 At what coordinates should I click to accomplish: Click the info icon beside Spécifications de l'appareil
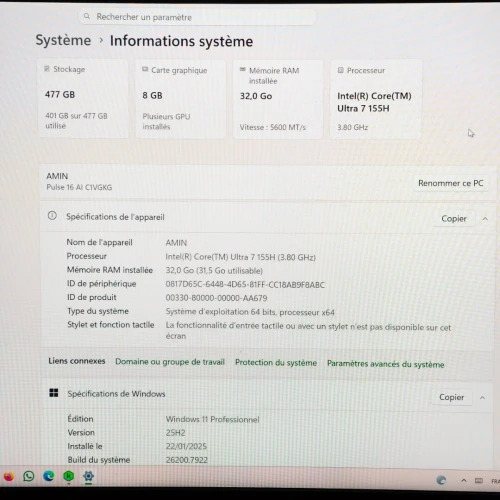click(52, 216)
